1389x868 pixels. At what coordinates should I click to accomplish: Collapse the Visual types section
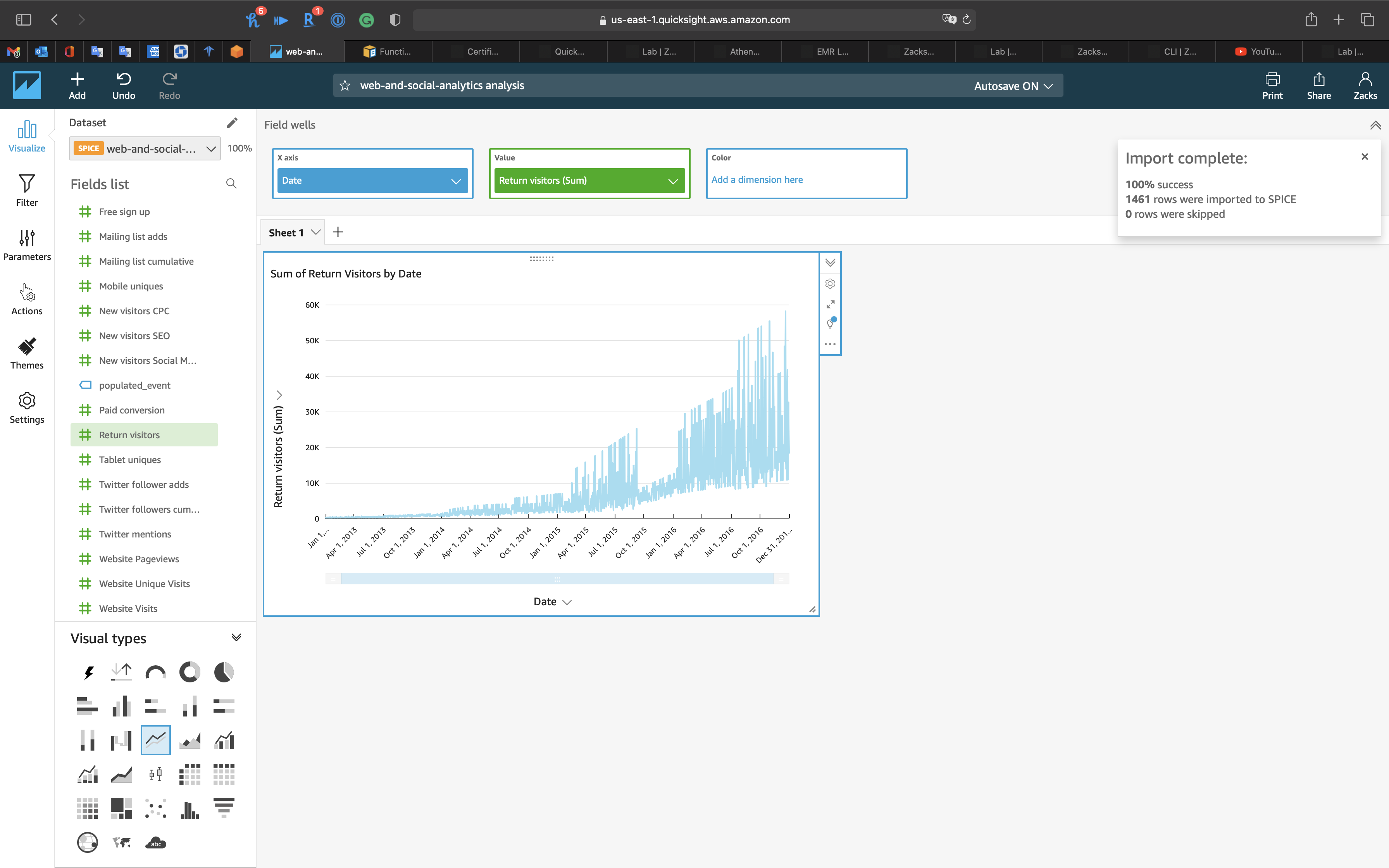click(x=236, y=638)
